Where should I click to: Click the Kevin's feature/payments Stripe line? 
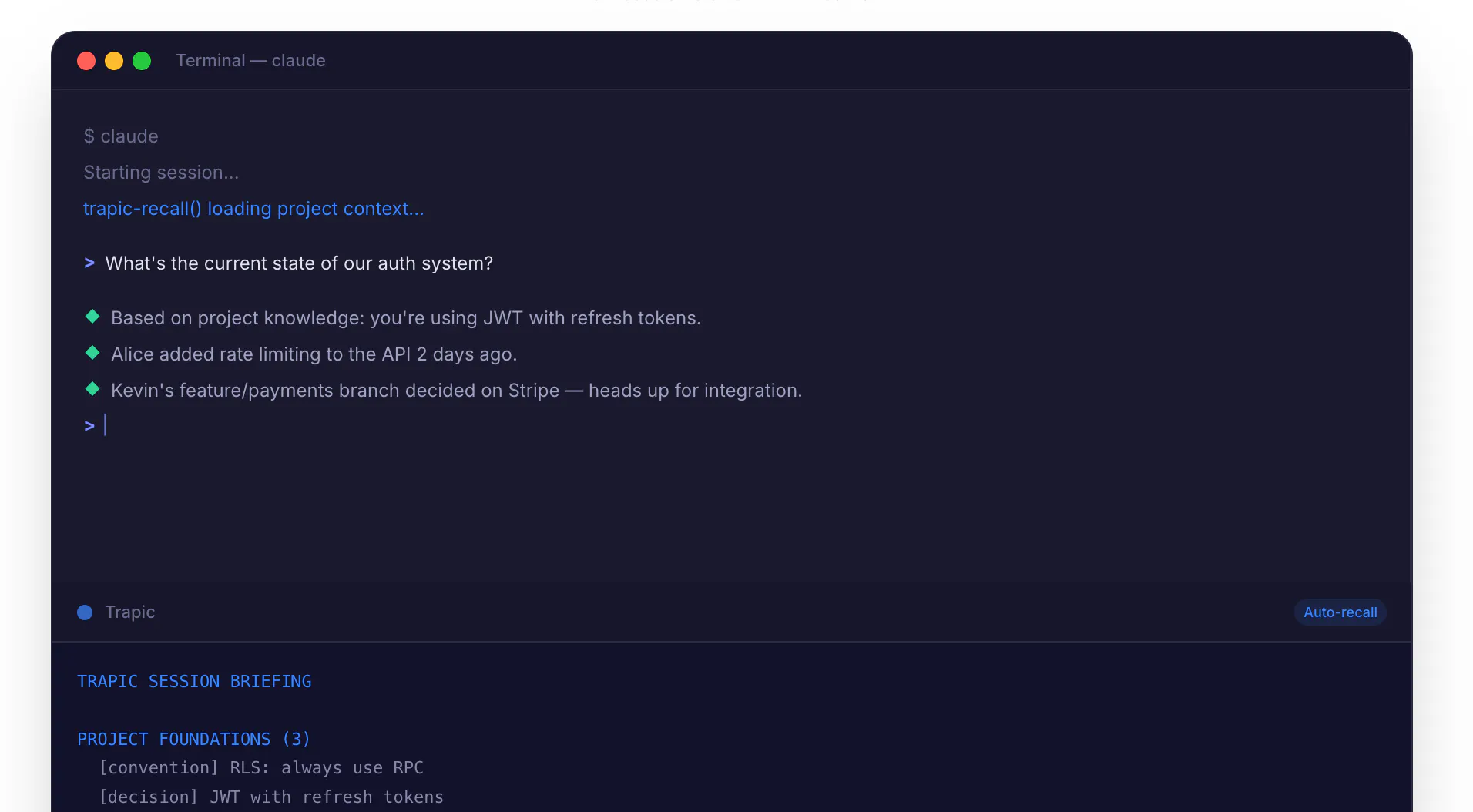[x=457, y=391]
